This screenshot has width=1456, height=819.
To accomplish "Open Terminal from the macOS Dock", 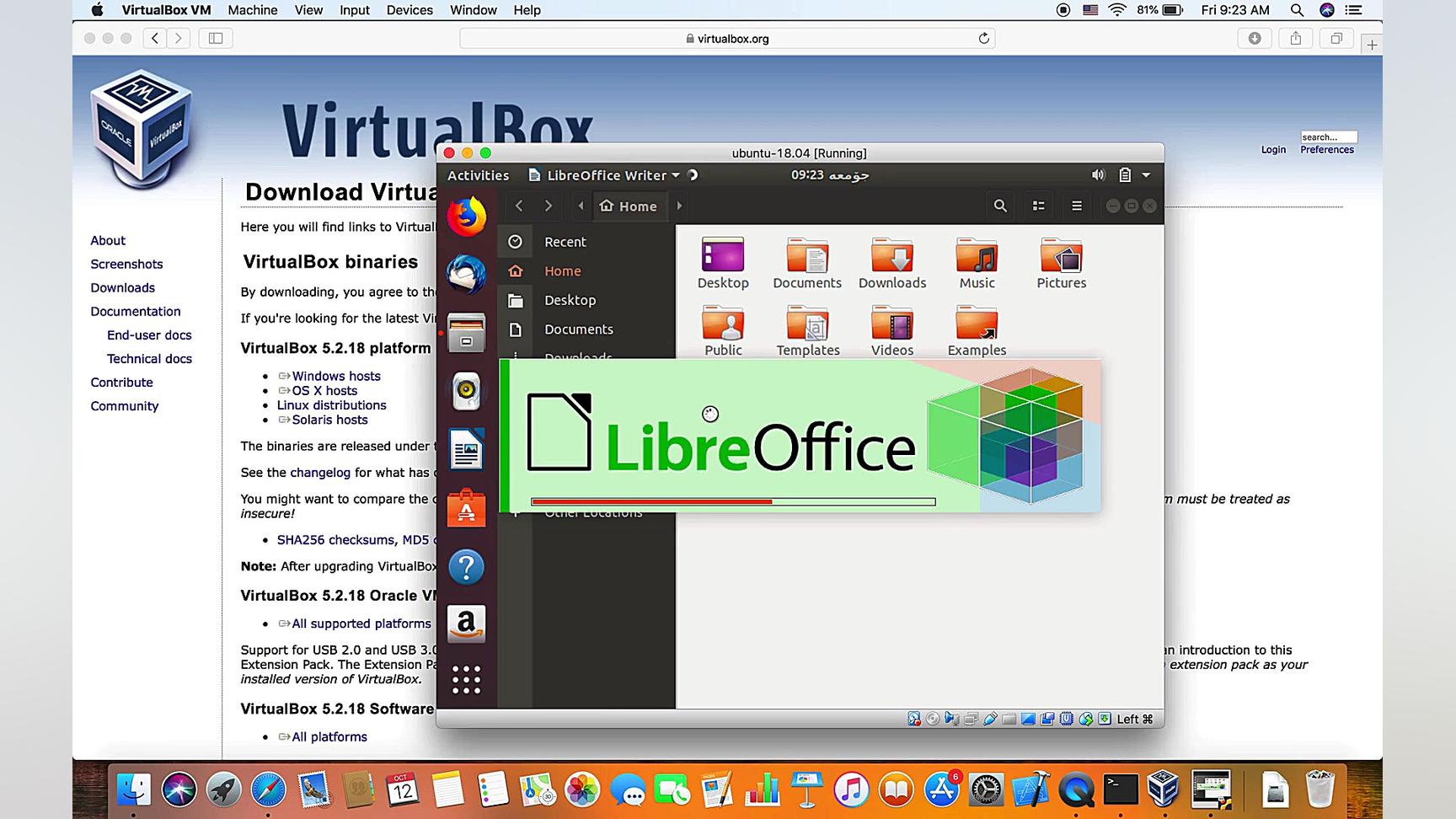I will pos(1121,790).
